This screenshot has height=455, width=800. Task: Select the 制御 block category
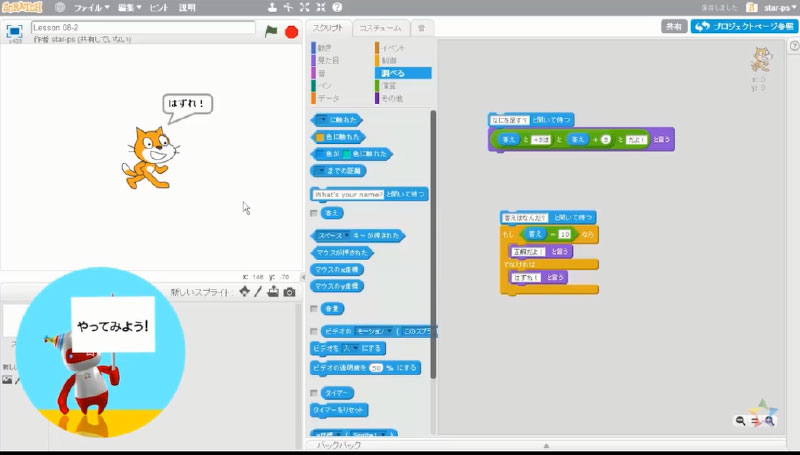click(389, 60)
